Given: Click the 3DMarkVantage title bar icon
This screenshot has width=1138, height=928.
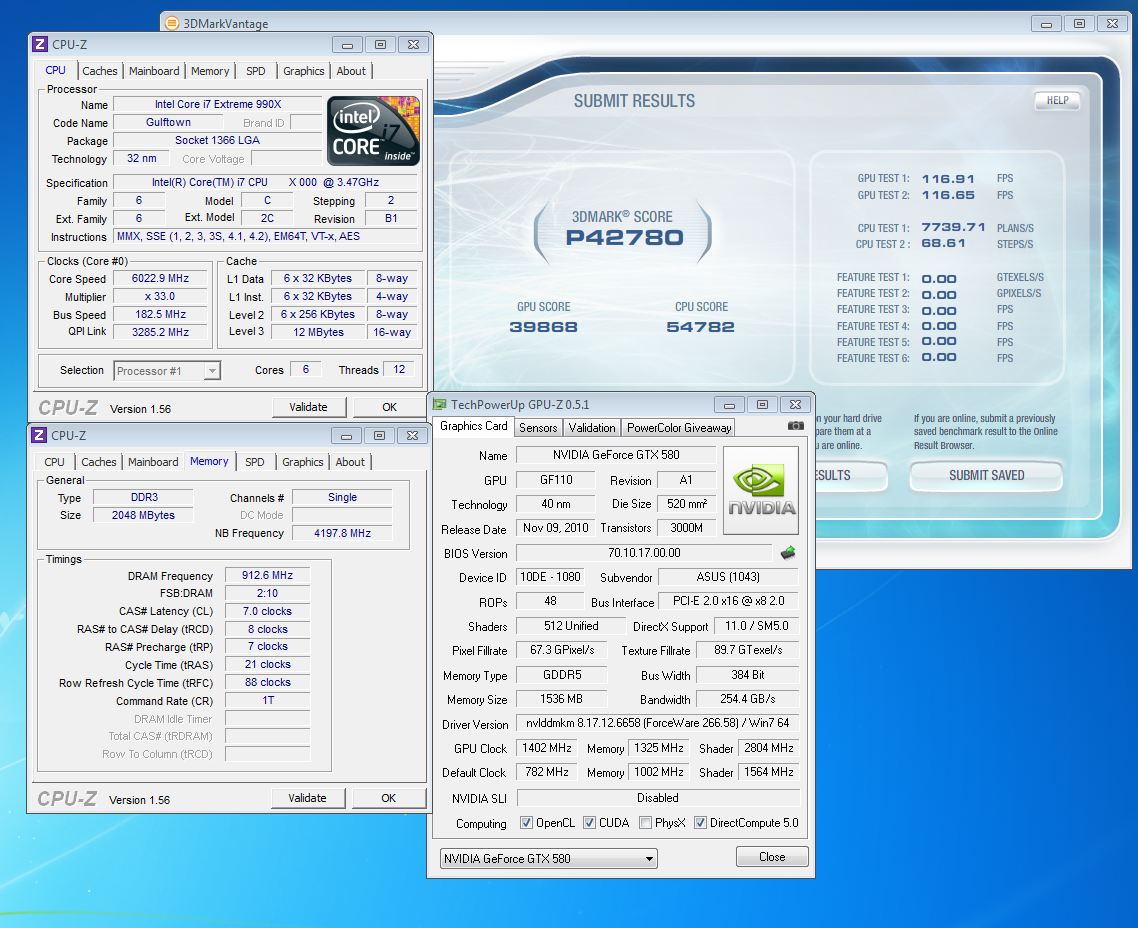Looking at the screenshot, I should click(x=171, y=23).
